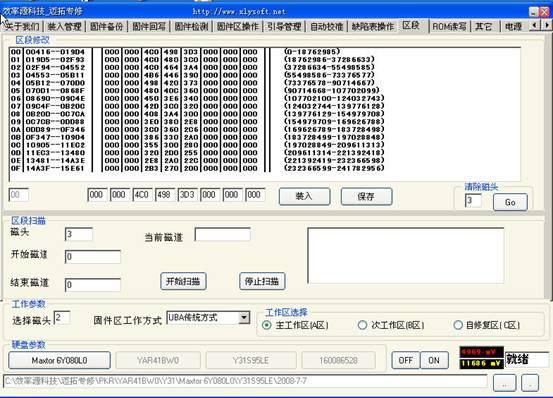Screen dimensions: 553x398
Task: Switch to the 固件备份 tab
Action: click(x=106, y=26)
